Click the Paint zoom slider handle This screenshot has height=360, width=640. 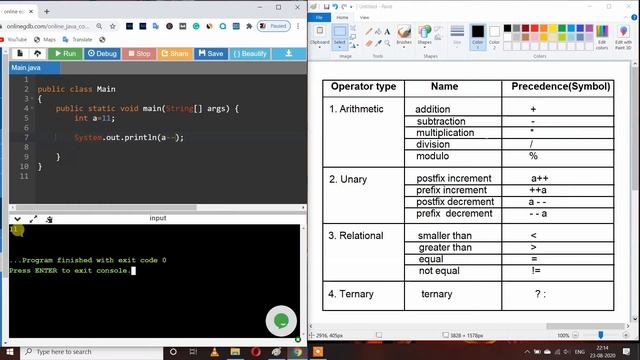(x=600, y=335)
